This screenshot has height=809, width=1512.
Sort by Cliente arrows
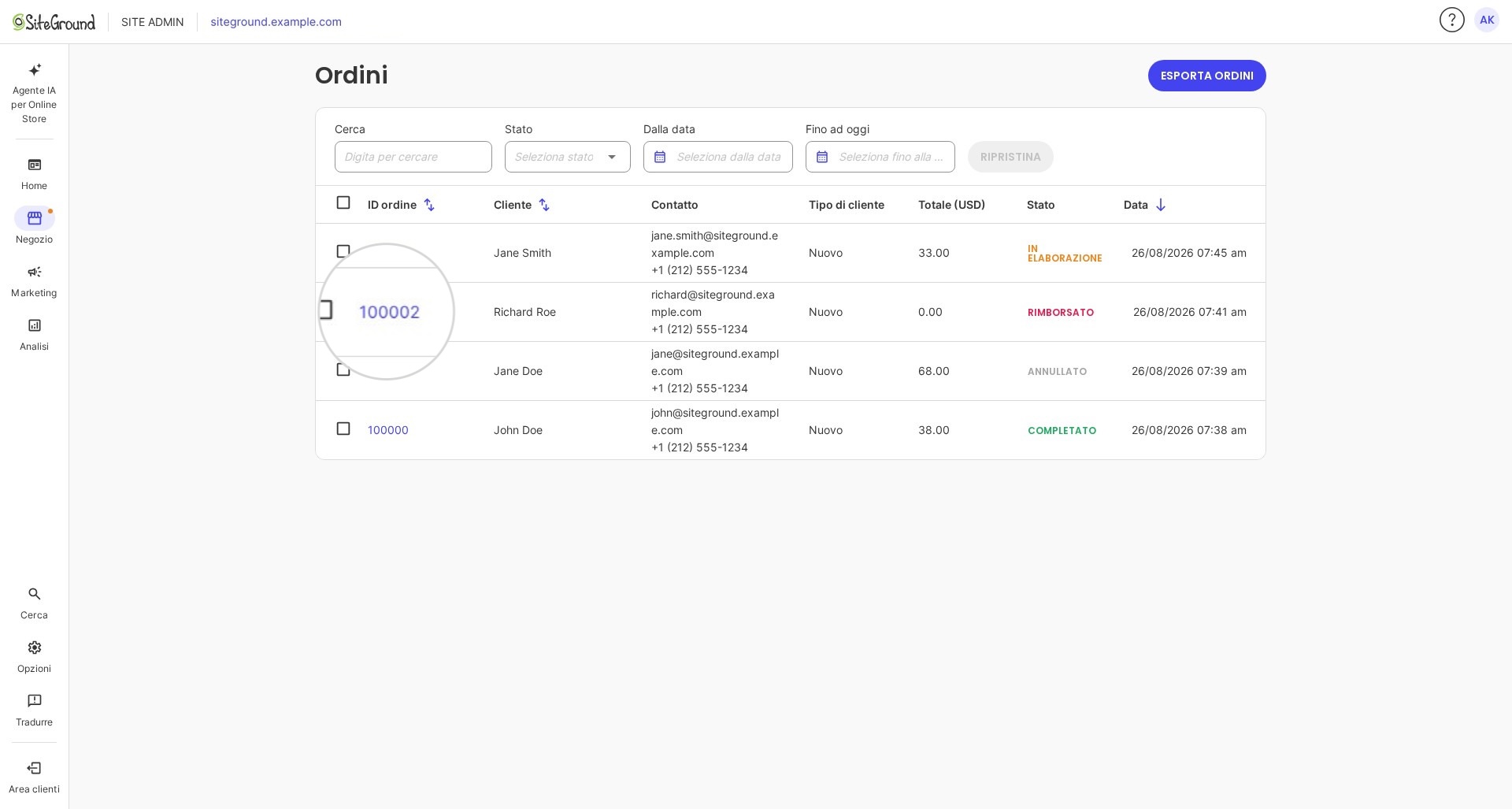point(543,205)
